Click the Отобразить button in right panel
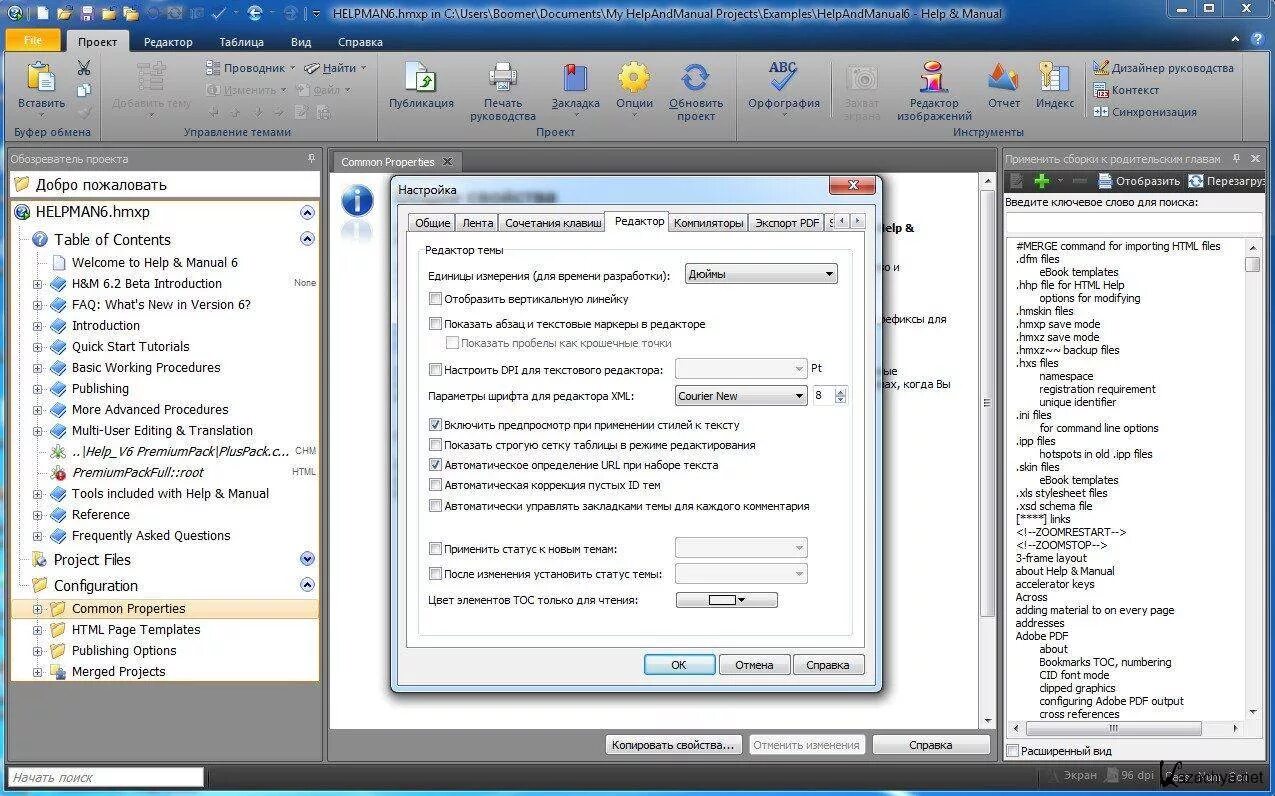Viewport: 1275px width, 796px height. (x=1139, y=181)
